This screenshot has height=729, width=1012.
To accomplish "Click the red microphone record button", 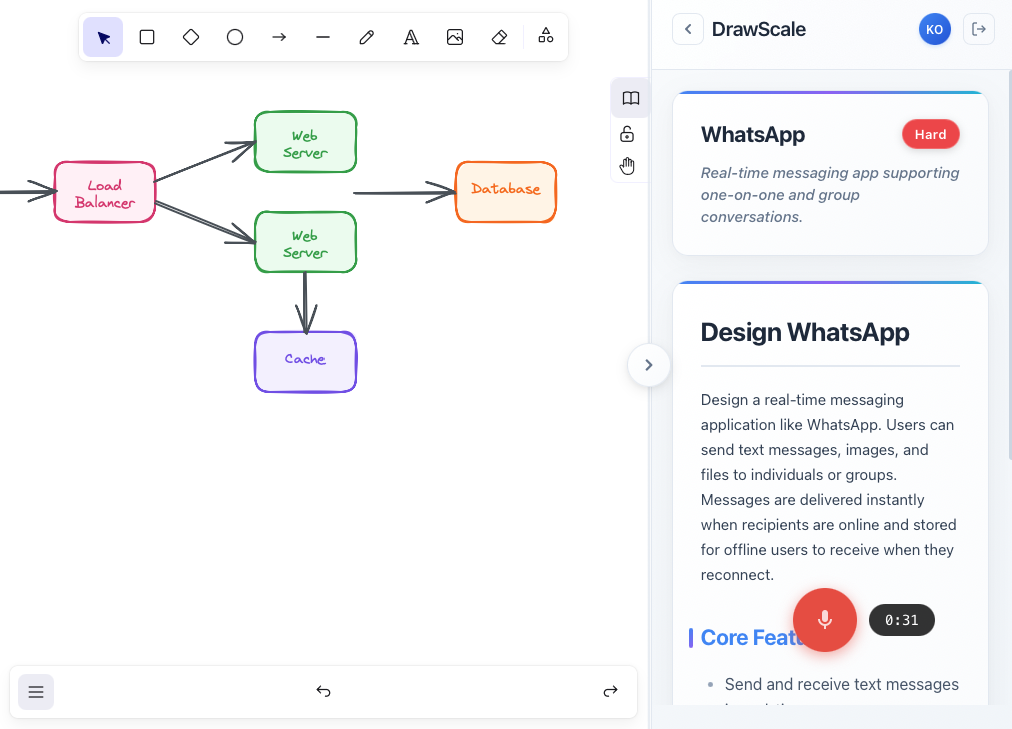I will (x=825, y=620).
